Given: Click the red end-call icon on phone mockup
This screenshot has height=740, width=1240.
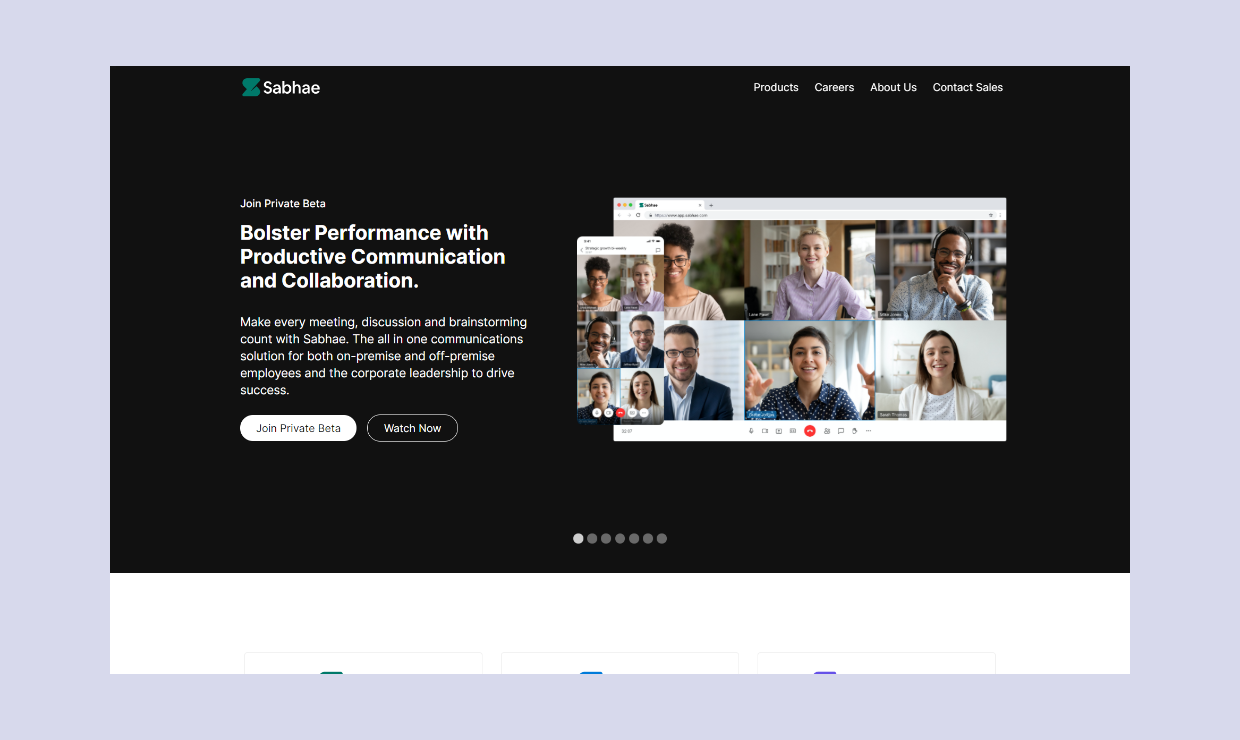Looking at the screenshot, I should [620, 412].
